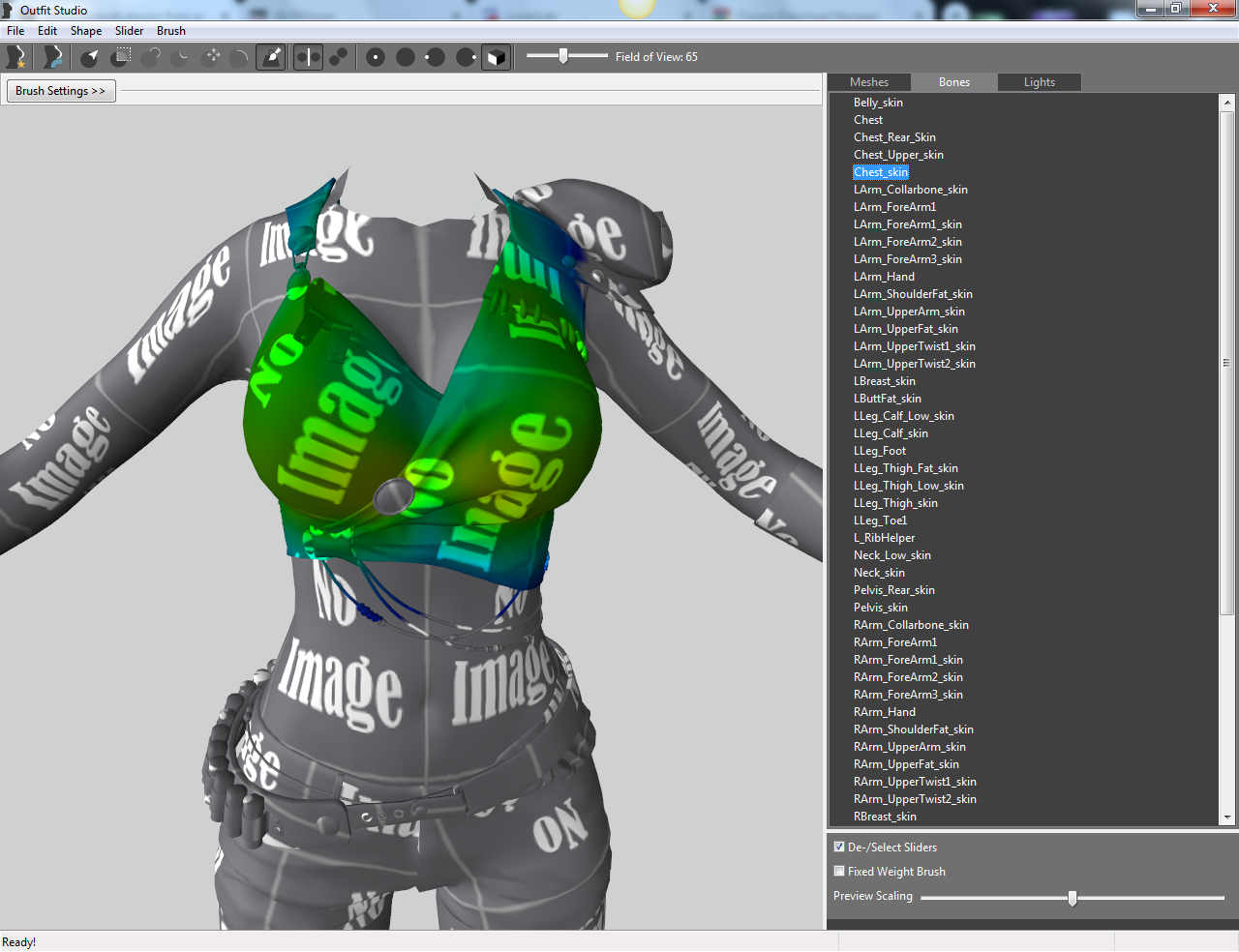Switch to front view using toolbar icon

coord(376,57)
